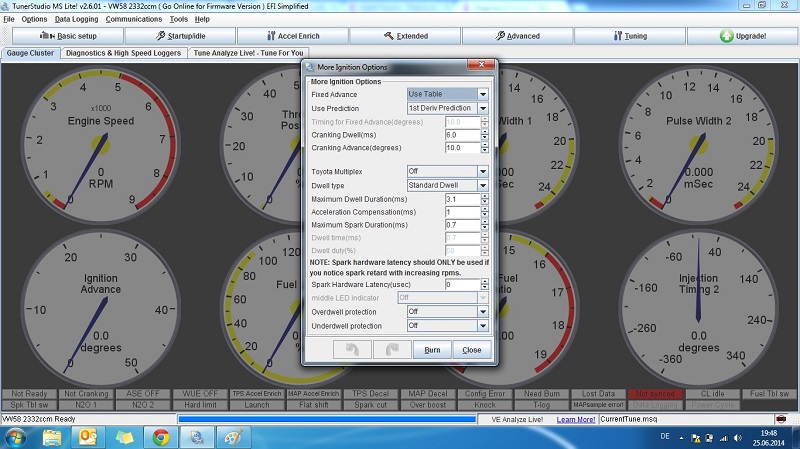Switch to Diagnostics & High Speed Loggers tab
The image size is (800, 449).
pos(124,53)
